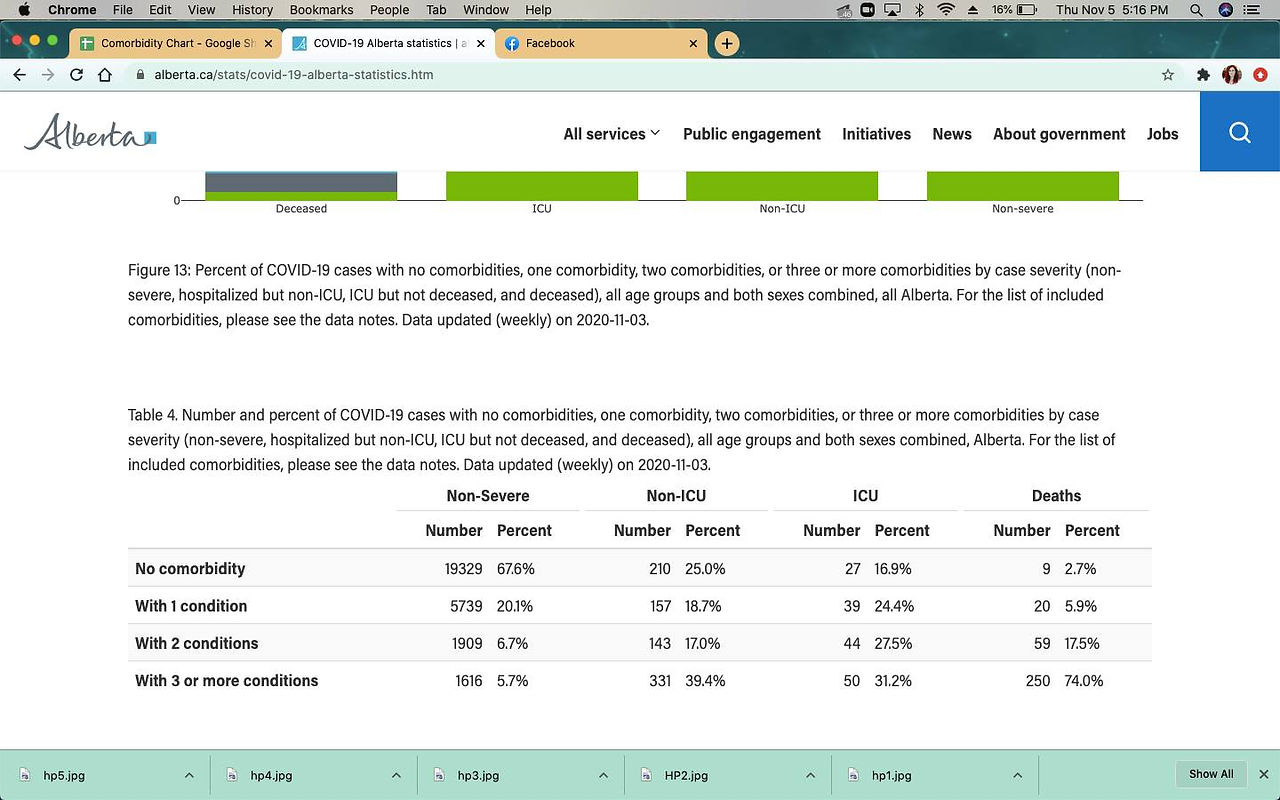Switch to the Facebook tab
1280x800 pixels.
click(601, 43)
